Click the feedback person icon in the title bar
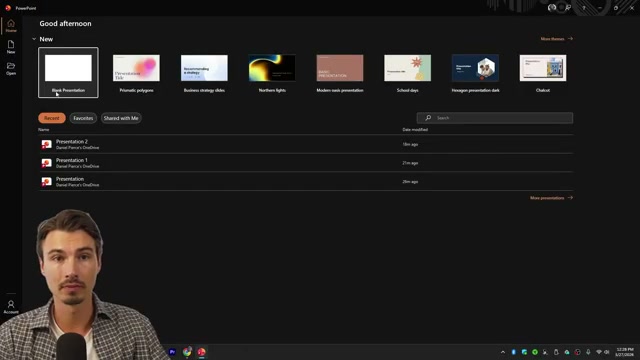Viewport: 640px width, 360px height. [x=568, y=8]
